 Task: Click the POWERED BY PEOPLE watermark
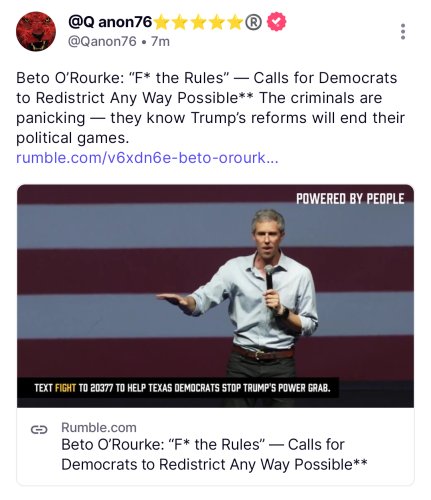tap(350, 199)
